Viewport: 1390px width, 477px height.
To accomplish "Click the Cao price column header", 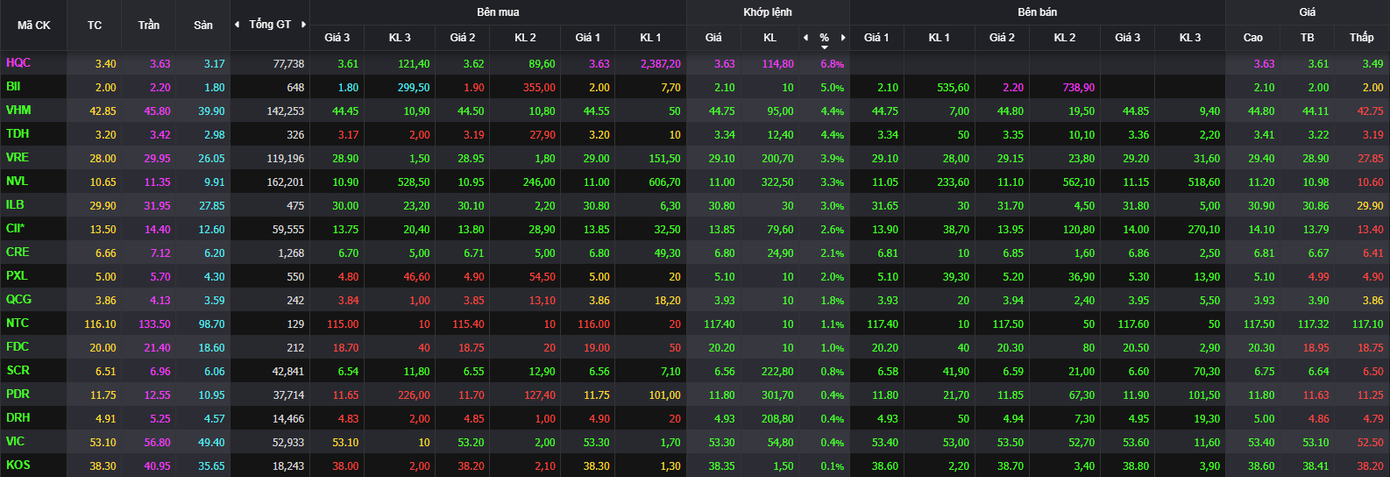I will click(1253, 38).
